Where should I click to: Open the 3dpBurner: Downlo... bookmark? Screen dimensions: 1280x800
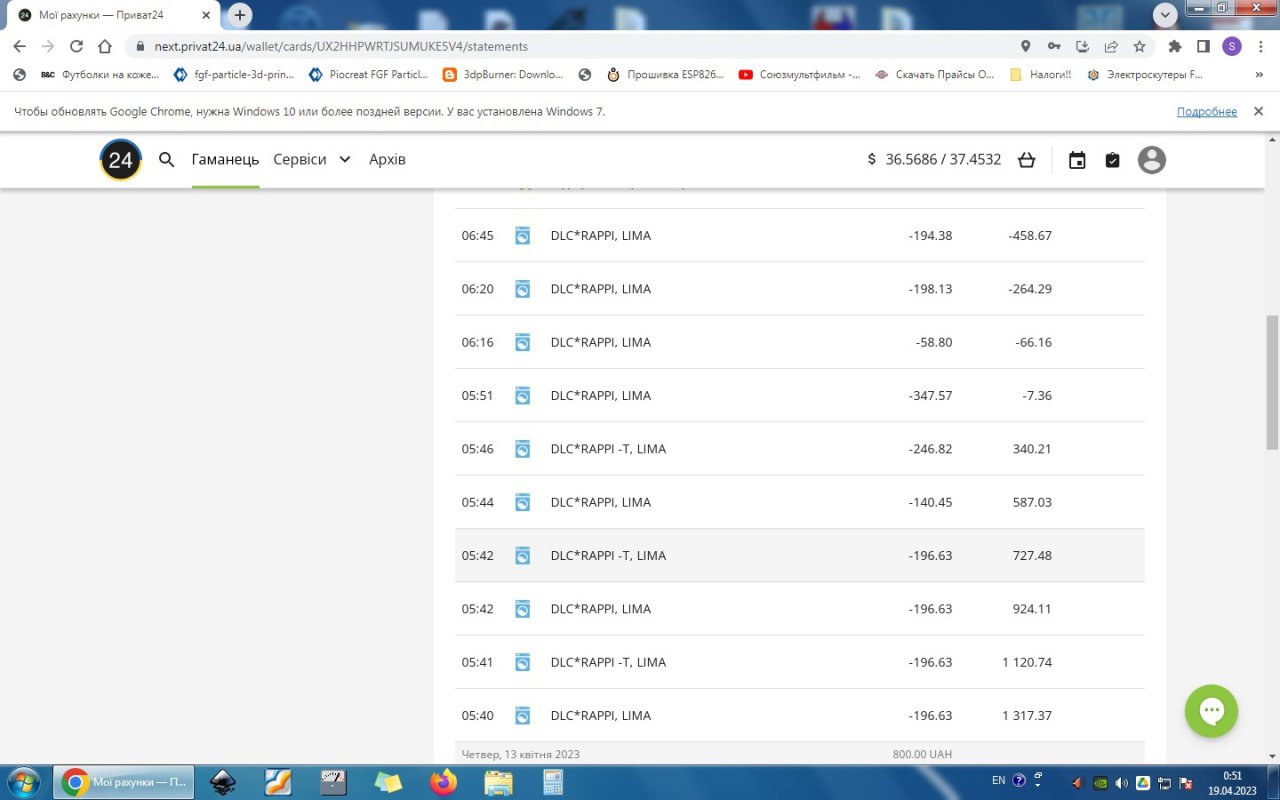[x=503, y=74]
